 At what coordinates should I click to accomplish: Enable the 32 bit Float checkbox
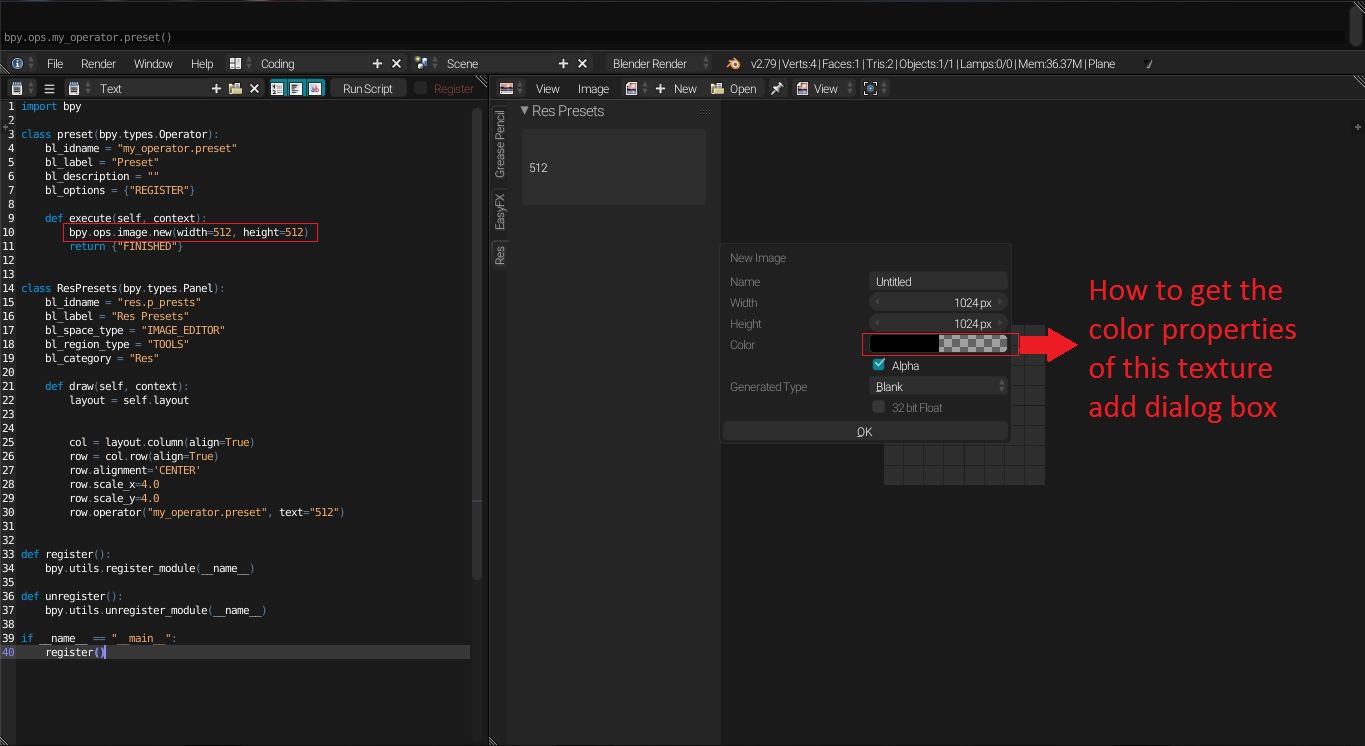coord(879,407)
